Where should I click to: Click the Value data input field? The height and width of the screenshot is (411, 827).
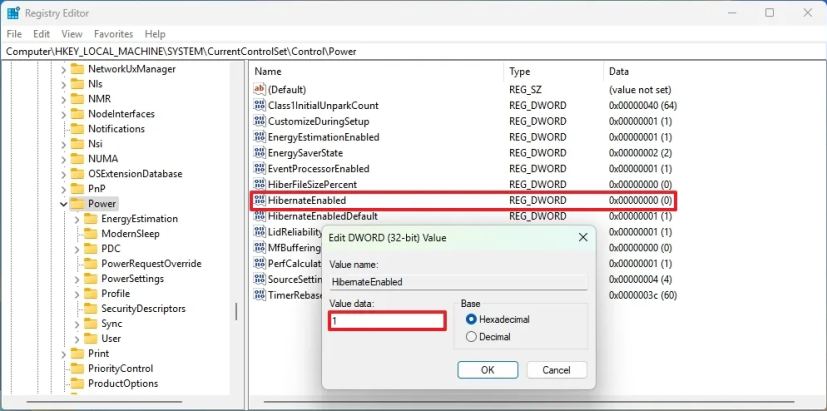tap(387, 321)
